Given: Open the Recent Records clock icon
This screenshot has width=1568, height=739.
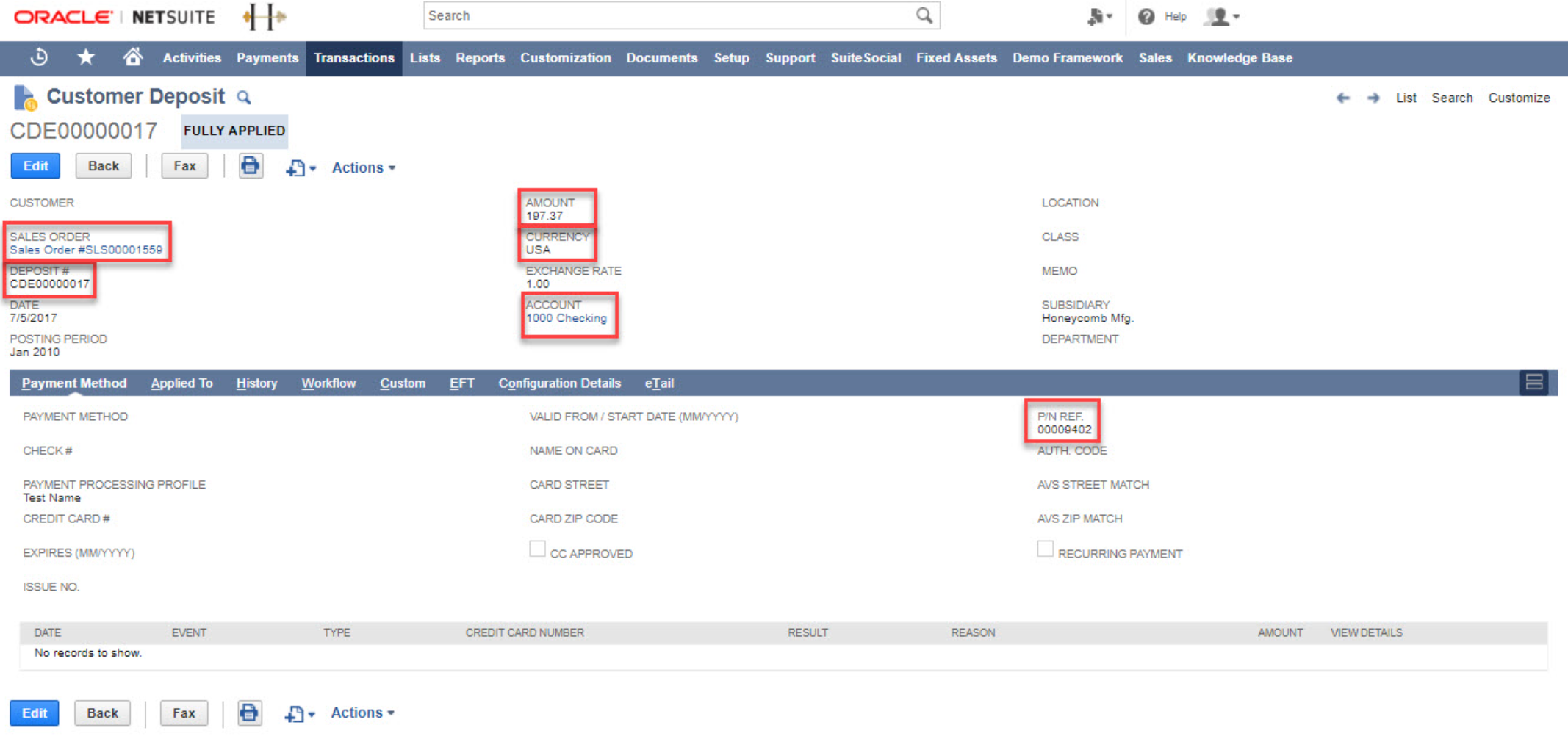Looking at the screenshot, I should click(40, 57).
